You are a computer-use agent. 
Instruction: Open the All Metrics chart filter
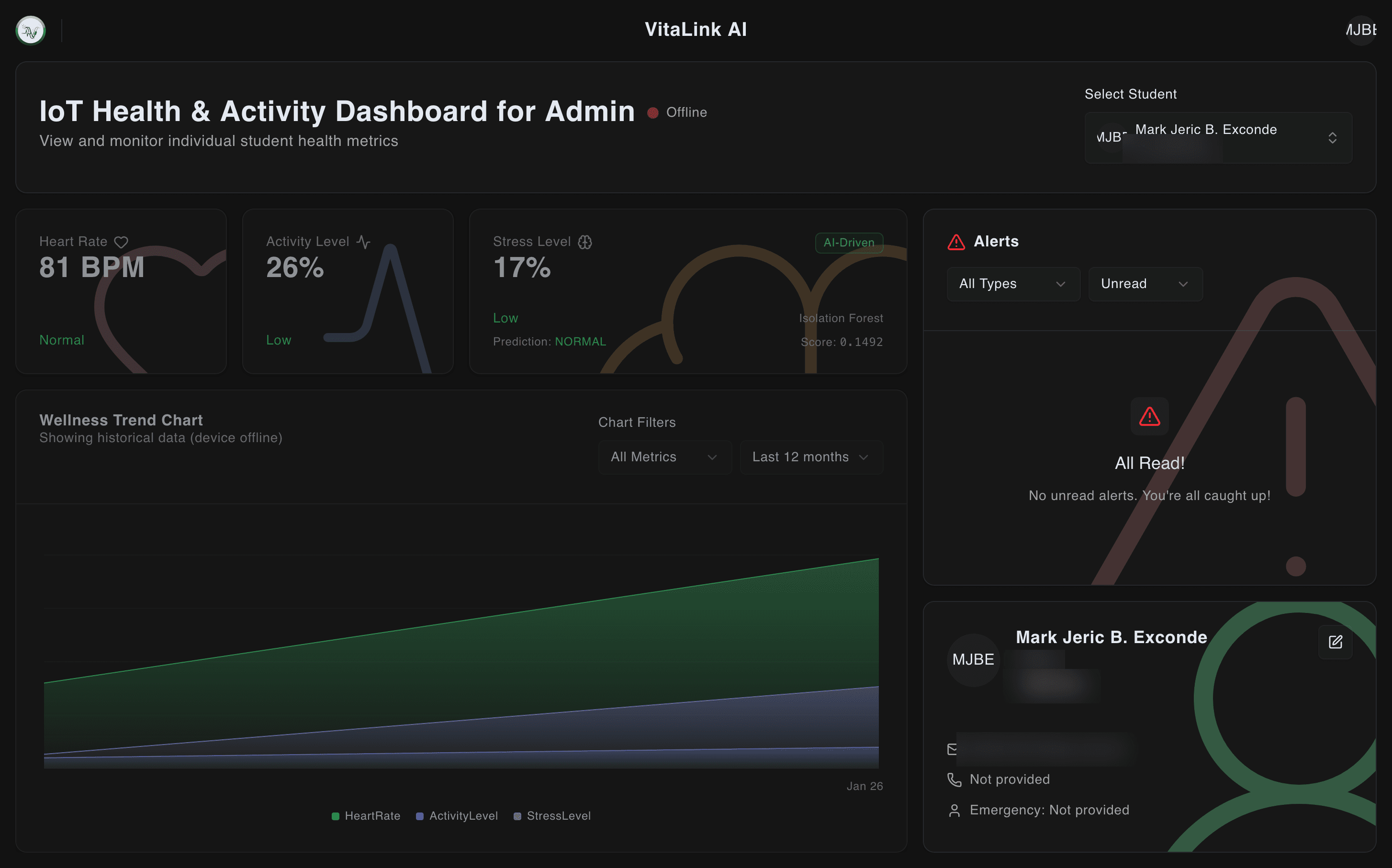point(664,457)
